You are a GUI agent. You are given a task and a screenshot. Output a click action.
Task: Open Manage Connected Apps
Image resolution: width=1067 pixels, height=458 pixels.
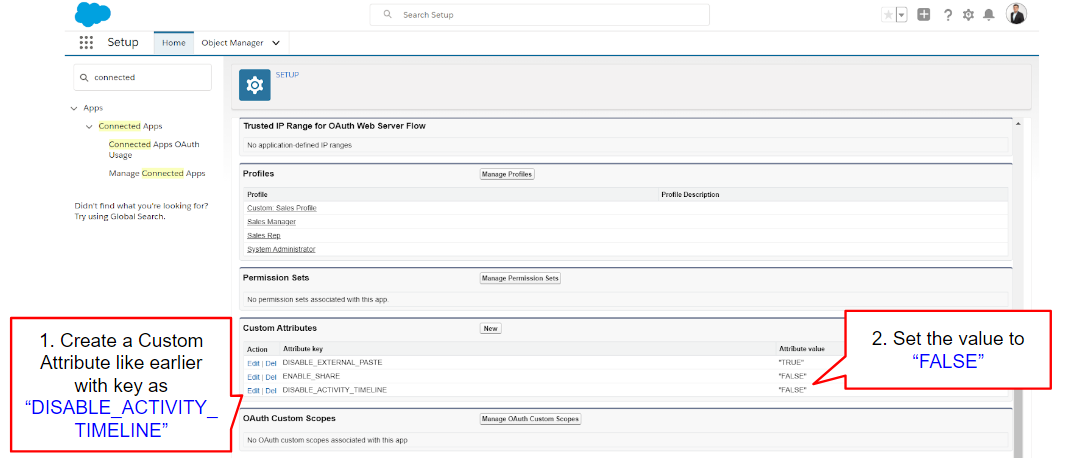point(157,174)
